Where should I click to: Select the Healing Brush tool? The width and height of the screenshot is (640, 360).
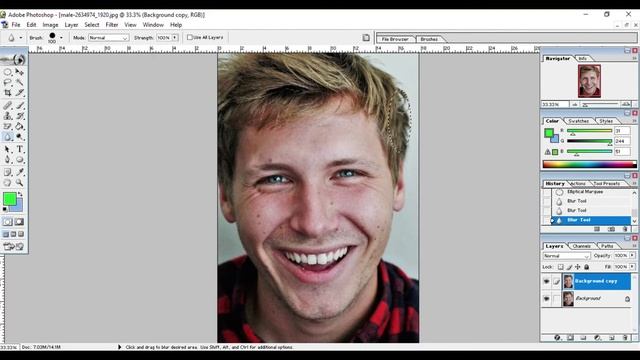click(x=8, y=105)
